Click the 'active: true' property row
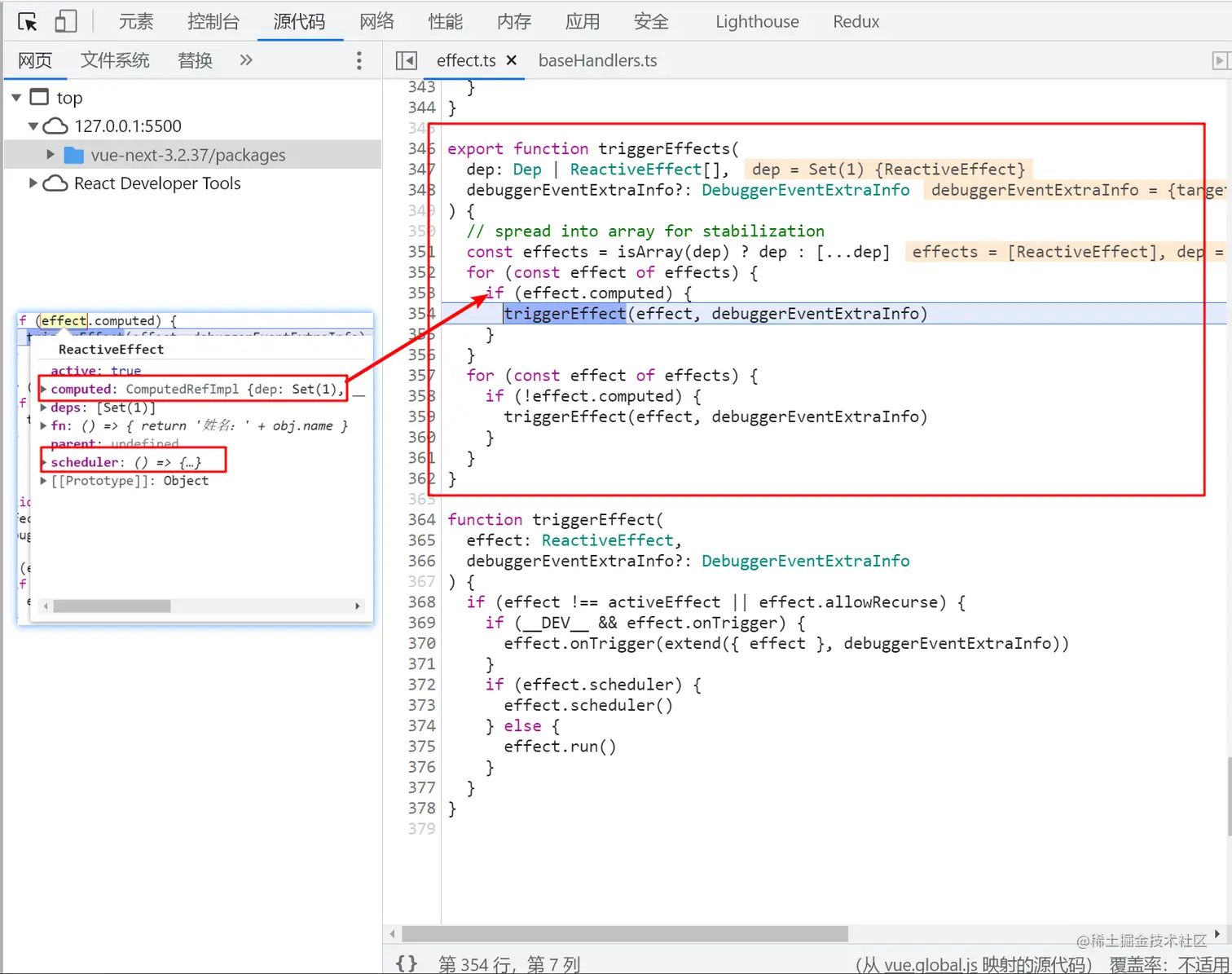 (96, 371)
